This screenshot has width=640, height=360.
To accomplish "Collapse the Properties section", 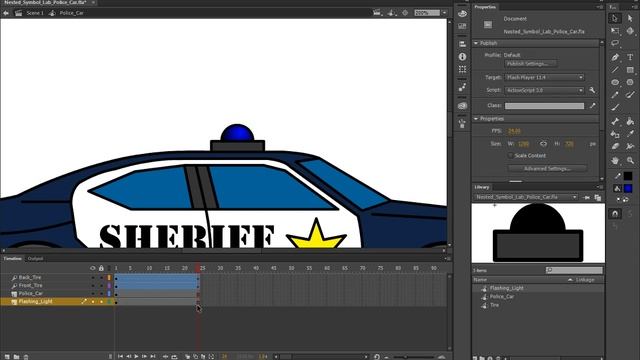I will [476, 119].
